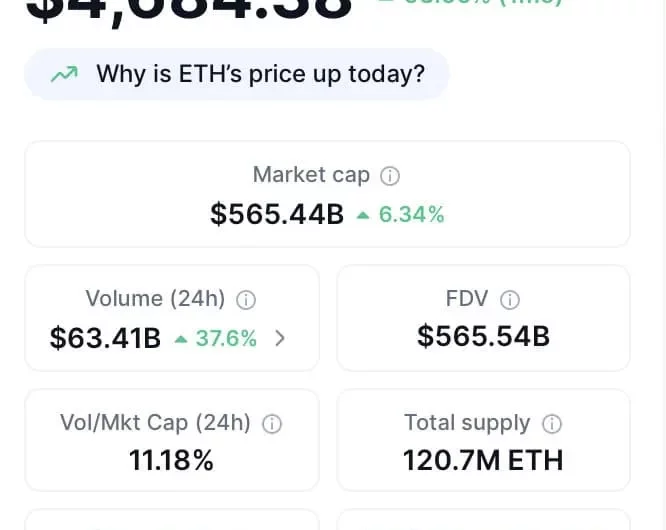Click the green up-triangle beside 37.6%
This screenshot has height=530, width=666.
pyautogui.click(x=180, y=339)
